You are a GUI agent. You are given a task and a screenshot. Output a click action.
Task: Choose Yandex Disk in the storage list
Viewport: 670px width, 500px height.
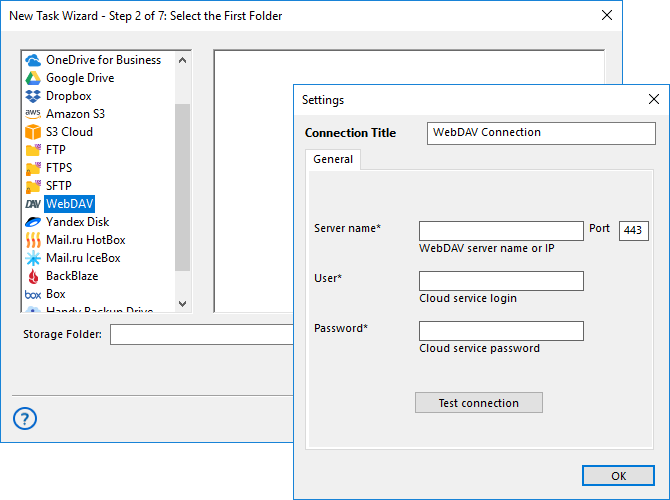point(77,221)
